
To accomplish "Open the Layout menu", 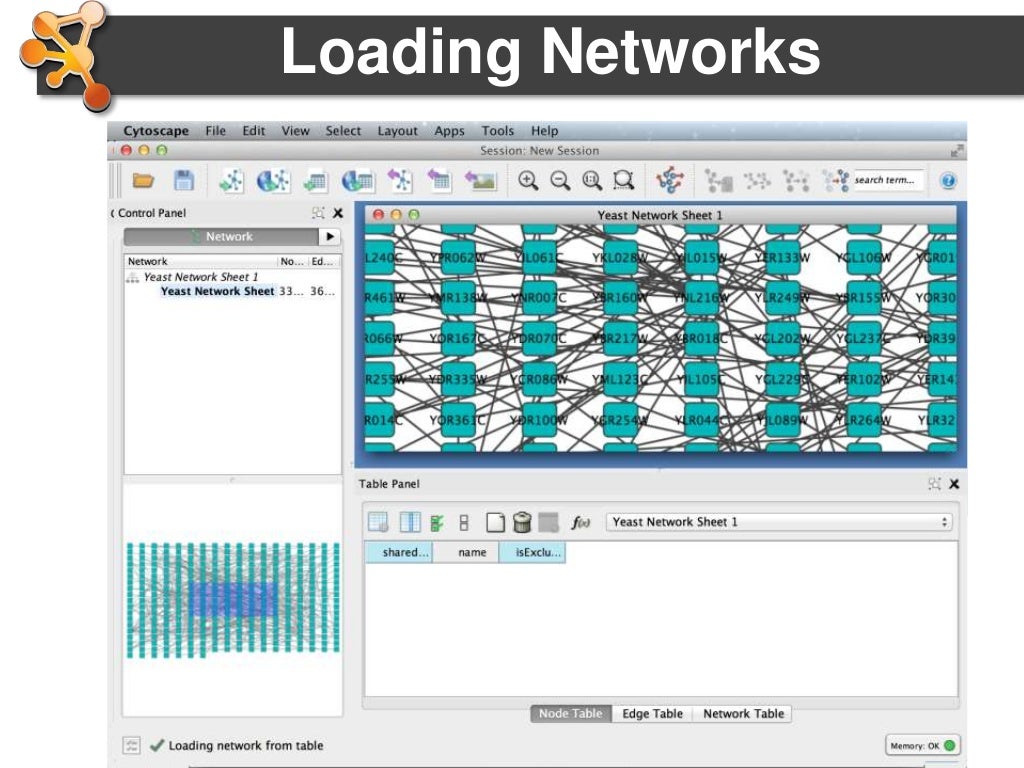I will [x=397, y=131].
